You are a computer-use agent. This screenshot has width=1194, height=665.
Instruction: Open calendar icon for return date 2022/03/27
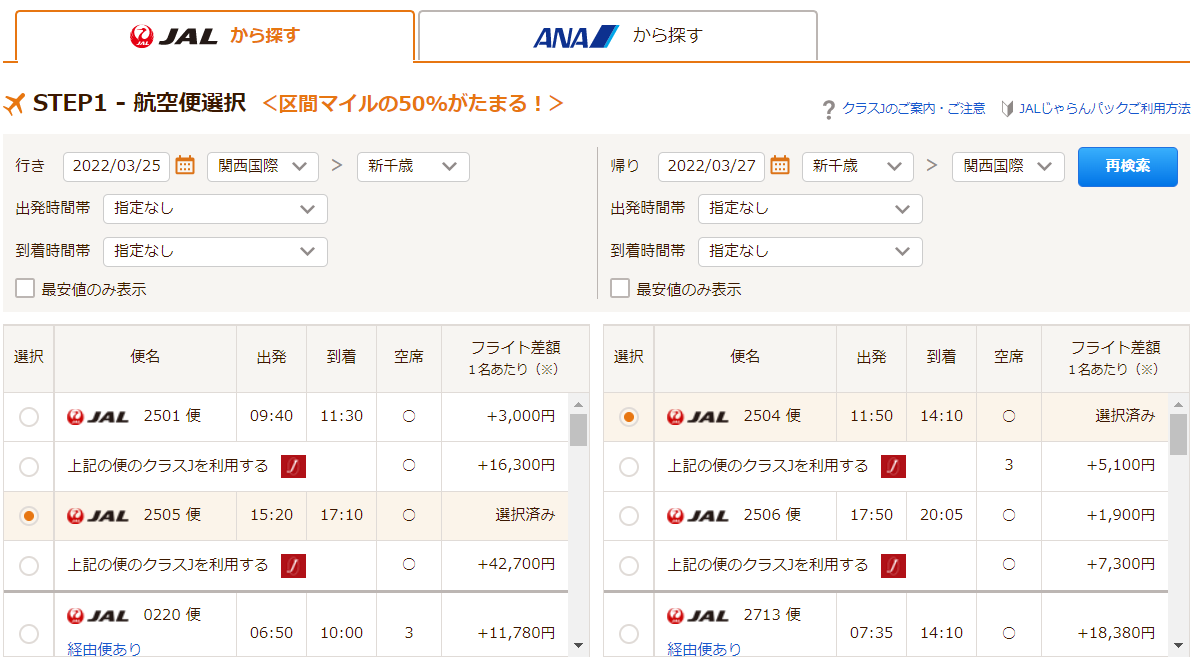coord(780,165)
